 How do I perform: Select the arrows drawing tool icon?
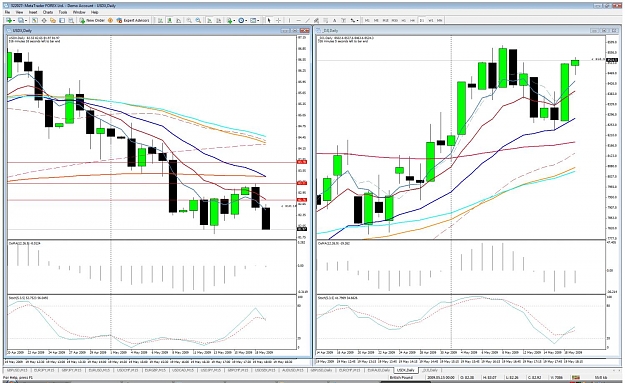pyautogui.click(x=352, y=20)
